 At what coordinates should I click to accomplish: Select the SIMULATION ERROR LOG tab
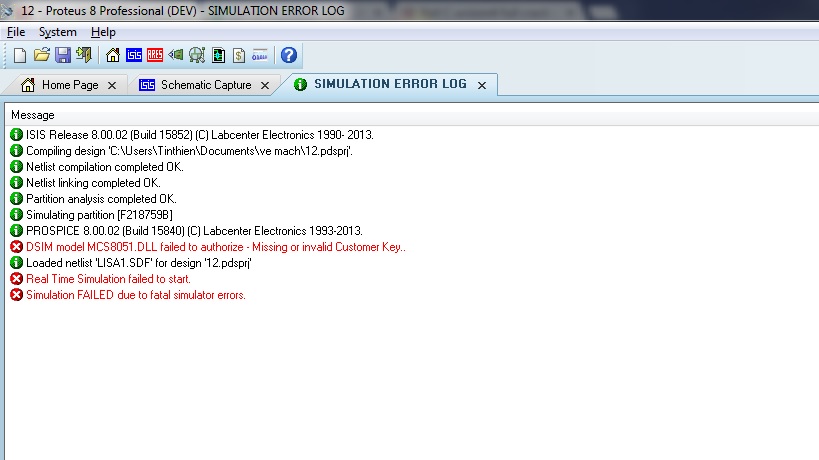[390, 84]
